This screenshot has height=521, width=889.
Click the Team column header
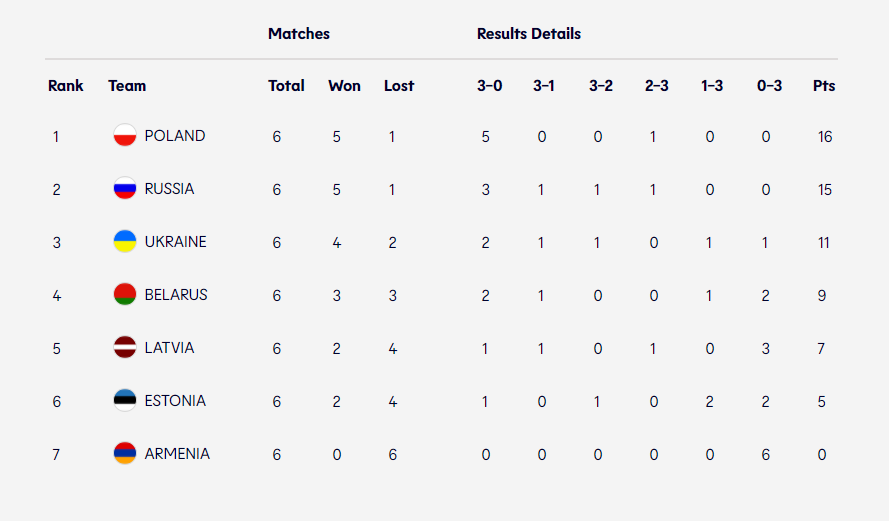(x=127, y=86)
